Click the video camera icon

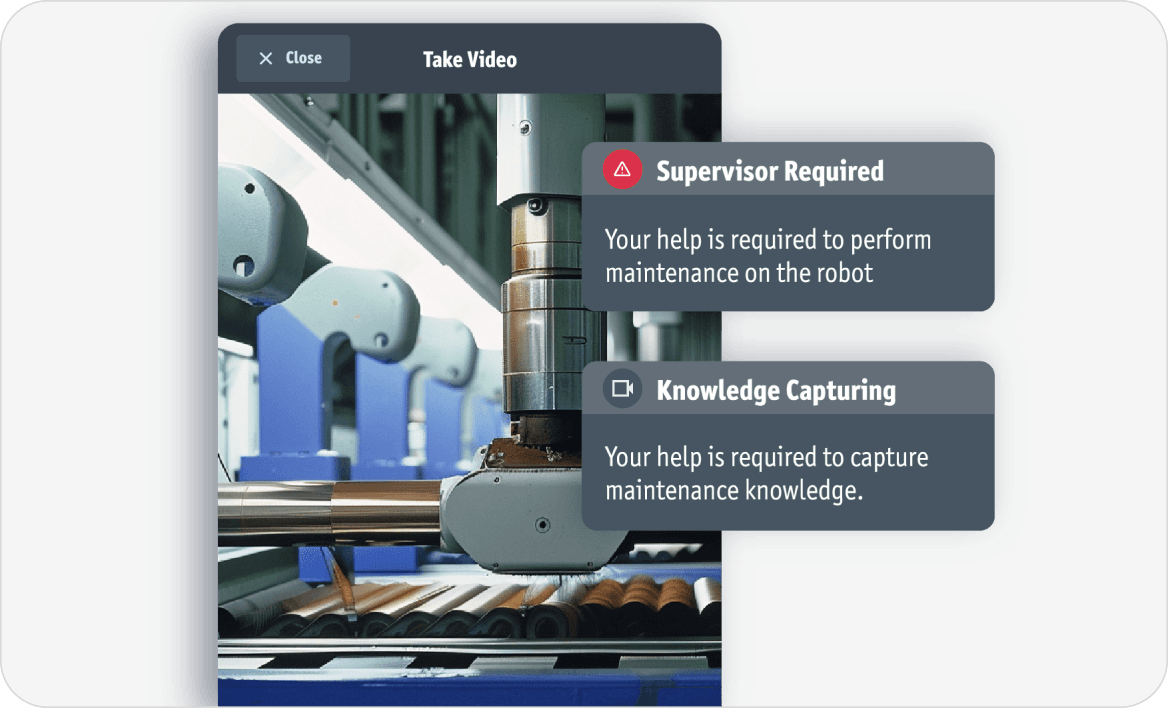(x=622, y=389)
